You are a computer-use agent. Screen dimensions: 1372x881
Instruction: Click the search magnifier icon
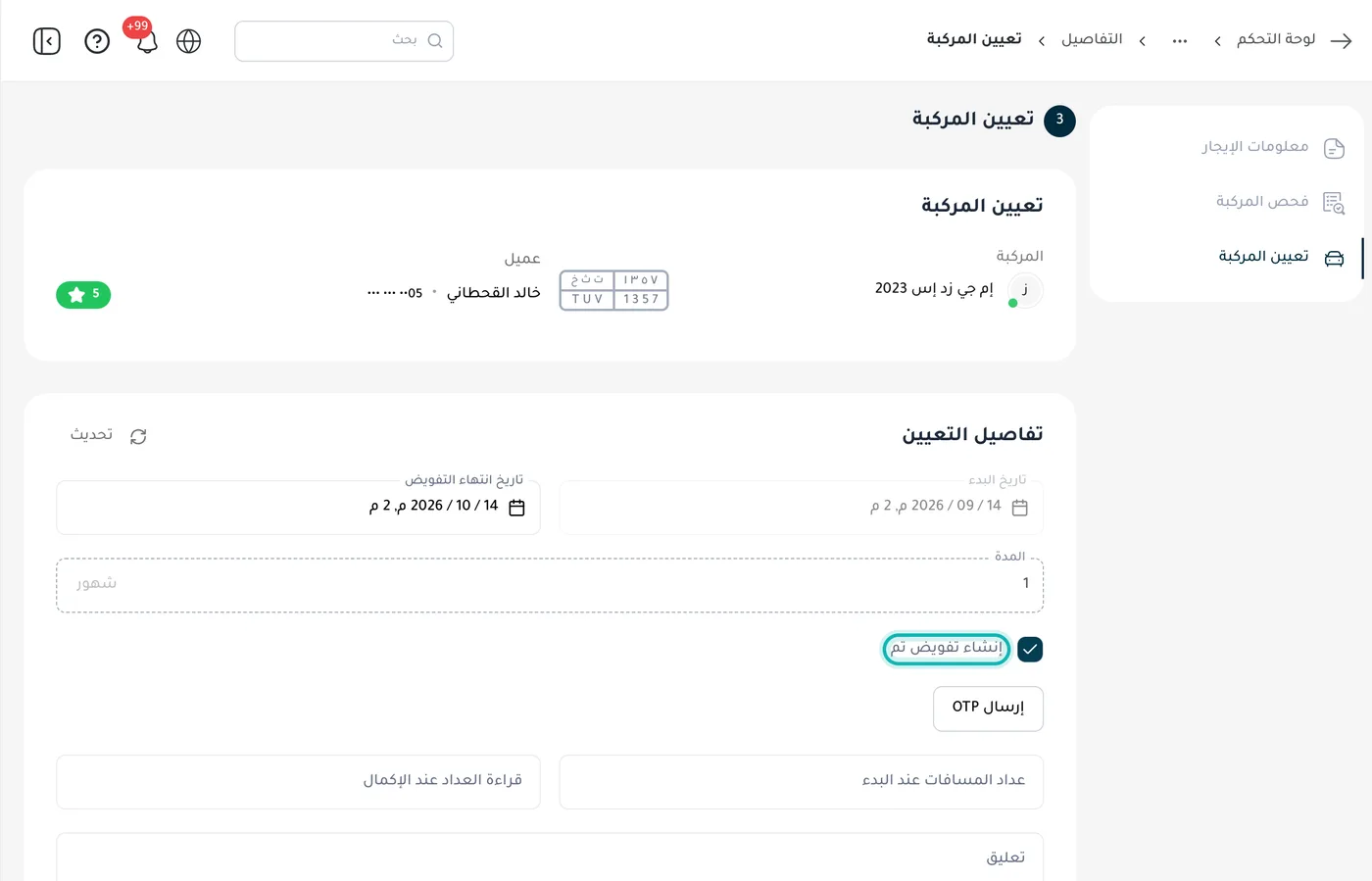pyautogui.click(x=435, y=41)
